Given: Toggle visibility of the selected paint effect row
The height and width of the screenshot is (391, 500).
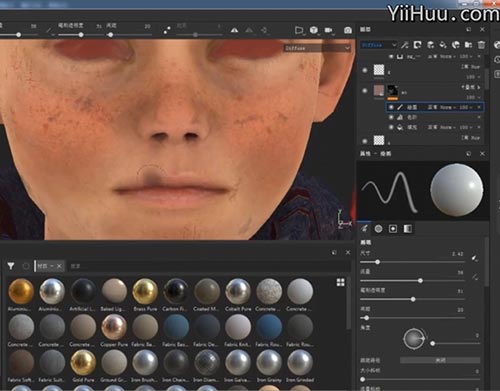Looking at the screenshot, I should 391,107.
